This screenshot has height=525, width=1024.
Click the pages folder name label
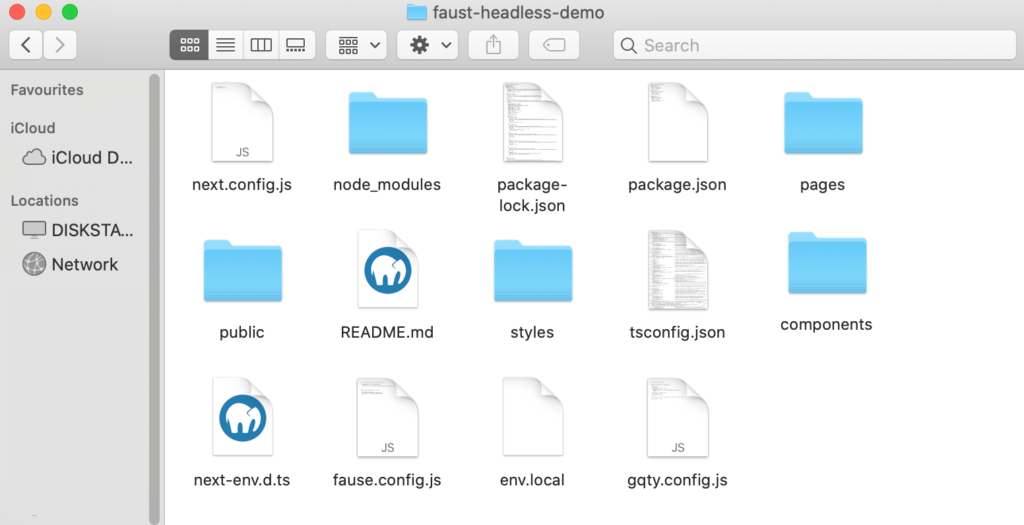823,185
